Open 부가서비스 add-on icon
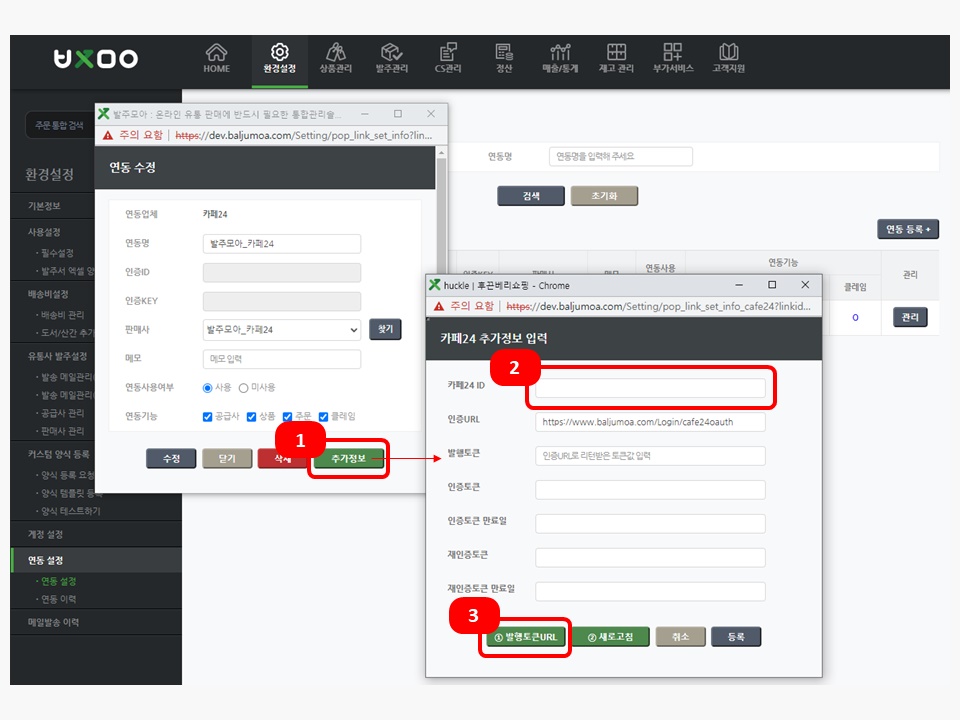Screen dimensions: 960x720 (x=672, y=52)
